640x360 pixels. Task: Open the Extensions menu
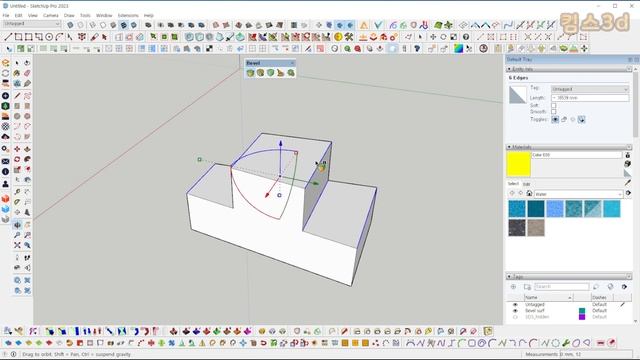coord(128,16)
